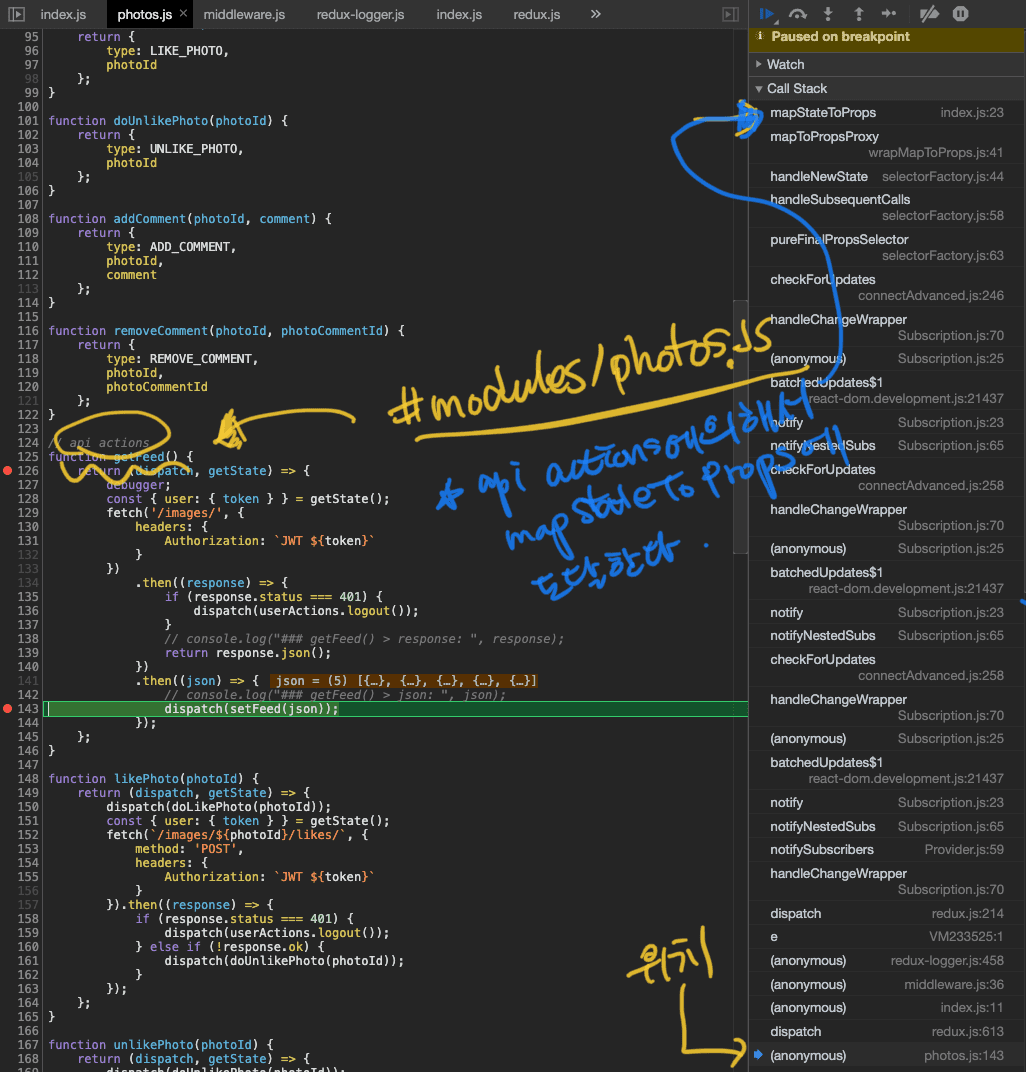The image size is (1026, 1072).
Task: Collapse the Call Stack section
Action: [x=796, y=88]
